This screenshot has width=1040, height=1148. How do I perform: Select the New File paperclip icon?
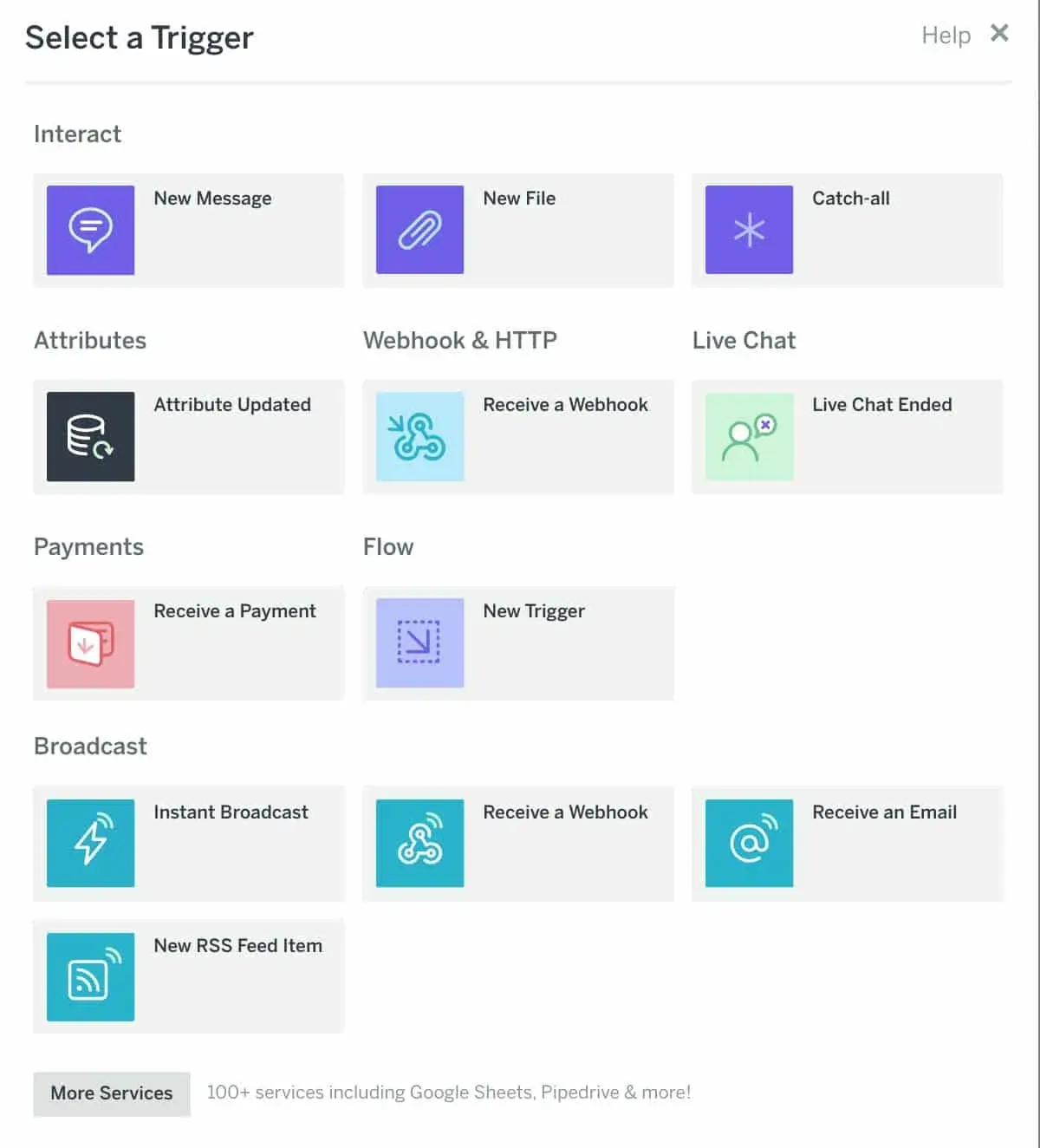(419, 230)
